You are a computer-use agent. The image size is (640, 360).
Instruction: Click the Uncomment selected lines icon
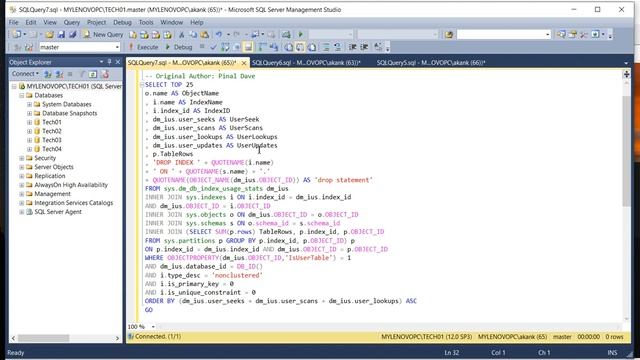338,47
